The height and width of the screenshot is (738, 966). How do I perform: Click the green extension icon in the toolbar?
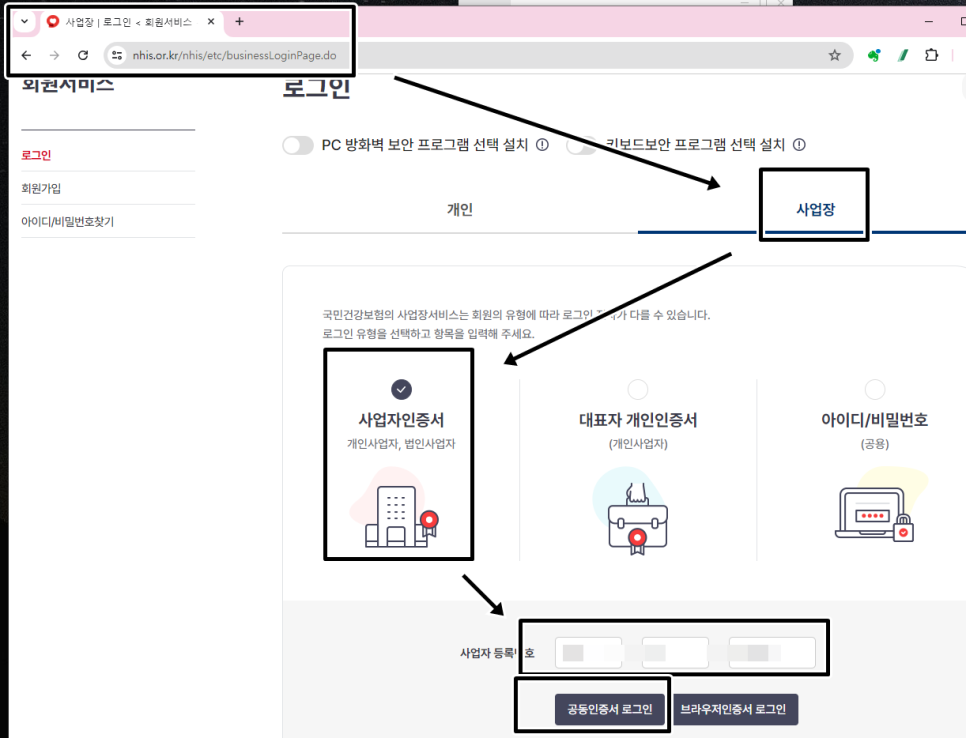[871, 55]
